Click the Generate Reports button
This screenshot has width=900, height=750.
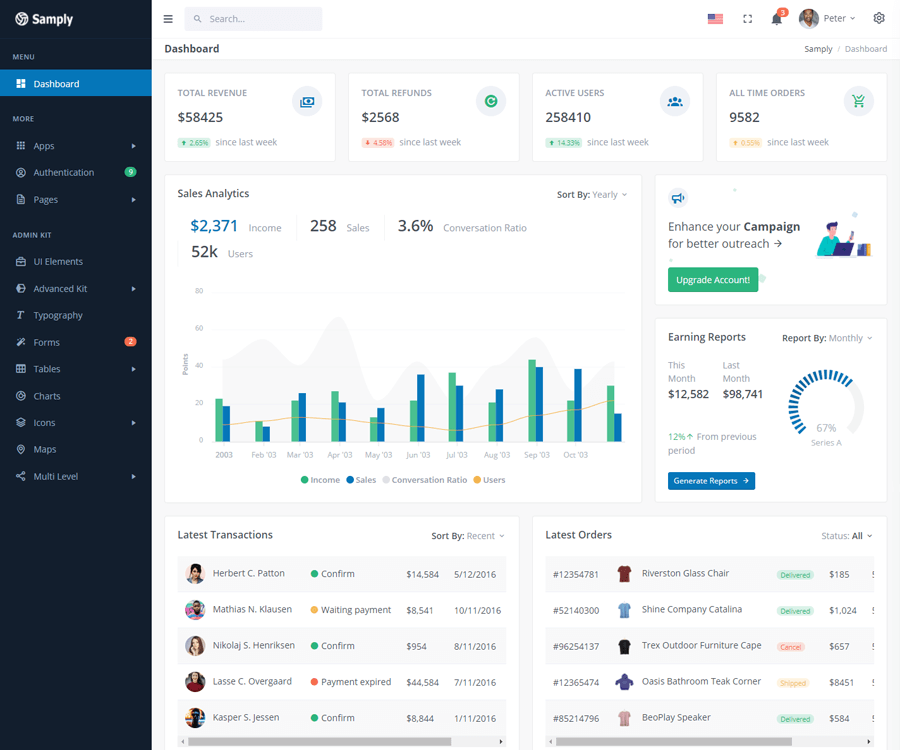pos(711,481)
